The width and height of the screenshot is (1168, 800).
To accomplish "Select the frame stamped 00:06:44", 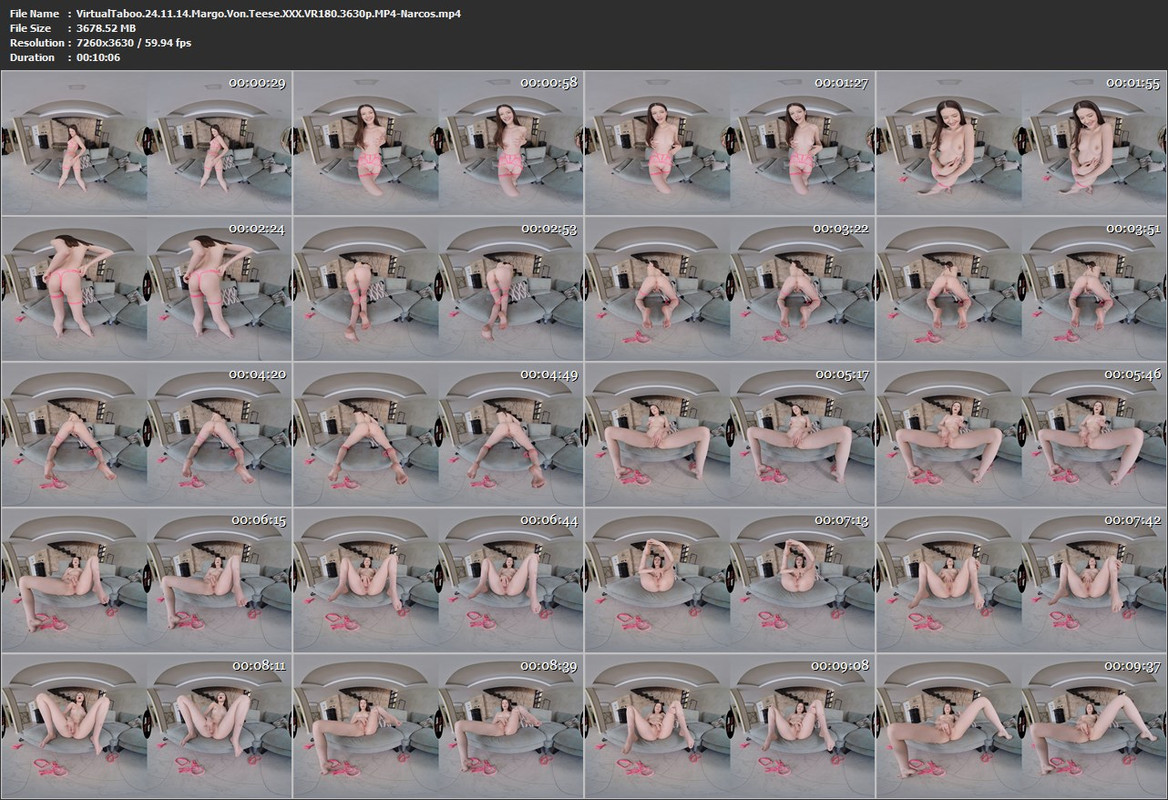I will [x=438, y=580].
